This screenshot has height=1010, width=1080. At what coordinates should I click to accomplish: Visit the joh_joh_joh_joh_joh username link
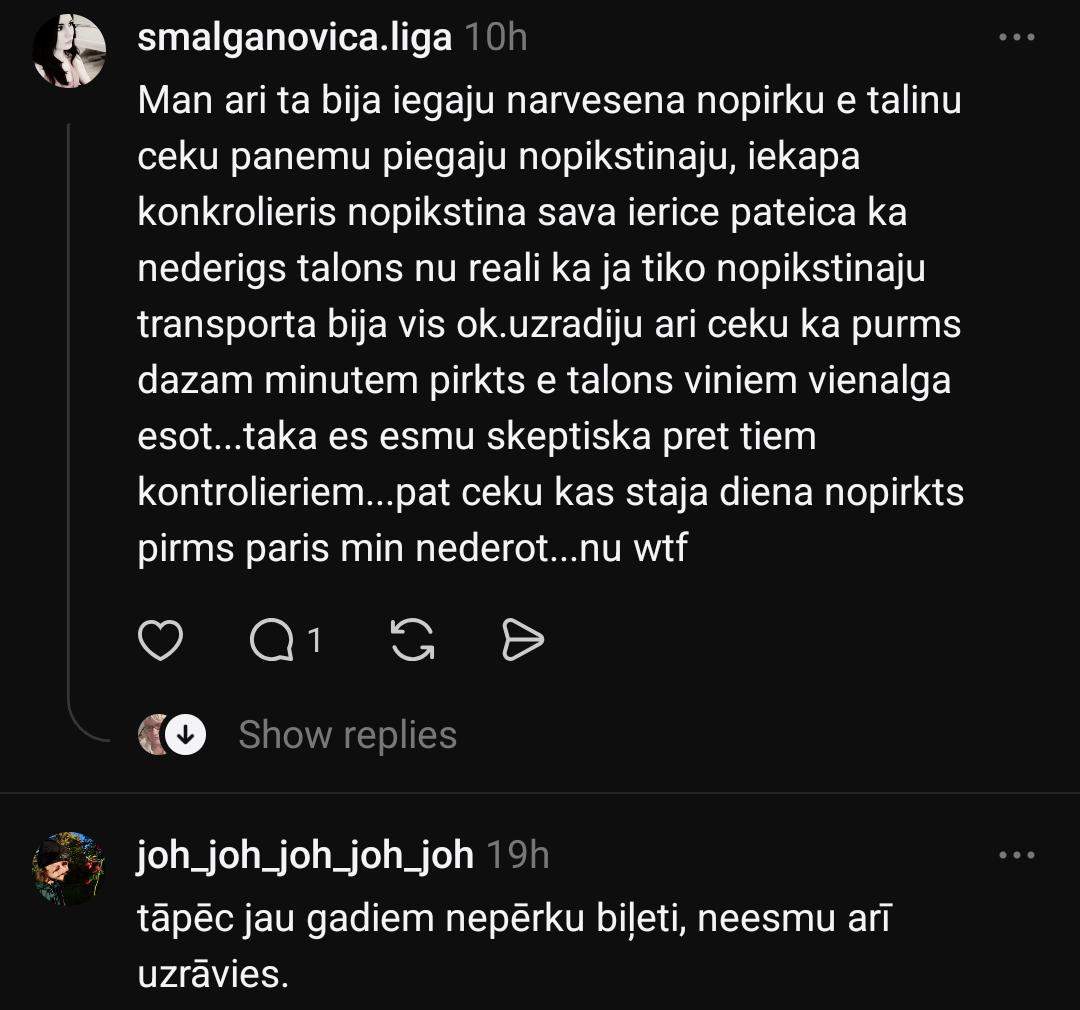[305, 856]
